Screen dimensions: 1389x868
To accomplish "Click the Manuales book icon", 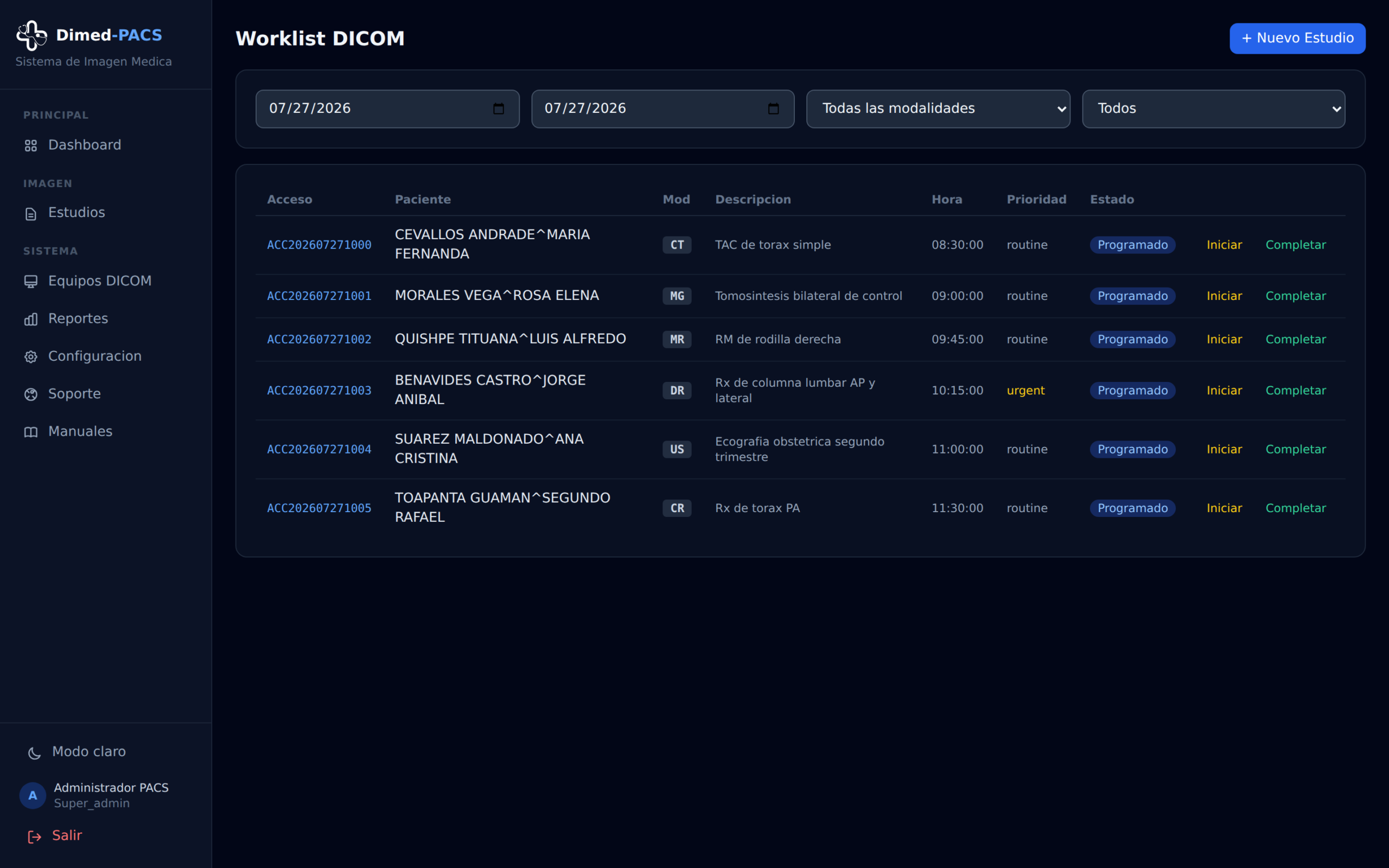I will pos(31,432).
